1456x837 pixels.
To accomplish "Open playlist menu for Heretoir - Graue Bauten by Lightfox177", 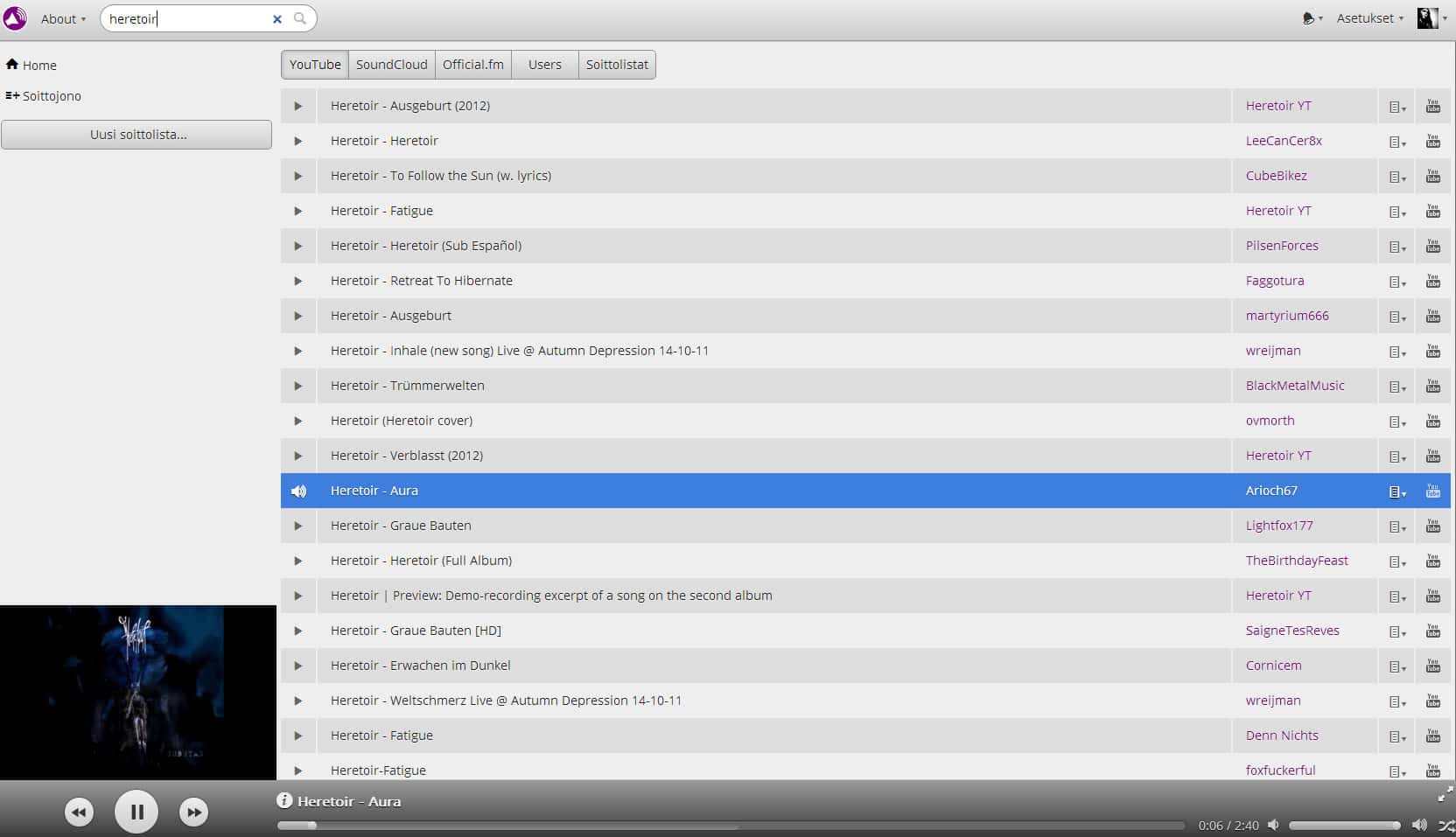I will [1397, 527].
